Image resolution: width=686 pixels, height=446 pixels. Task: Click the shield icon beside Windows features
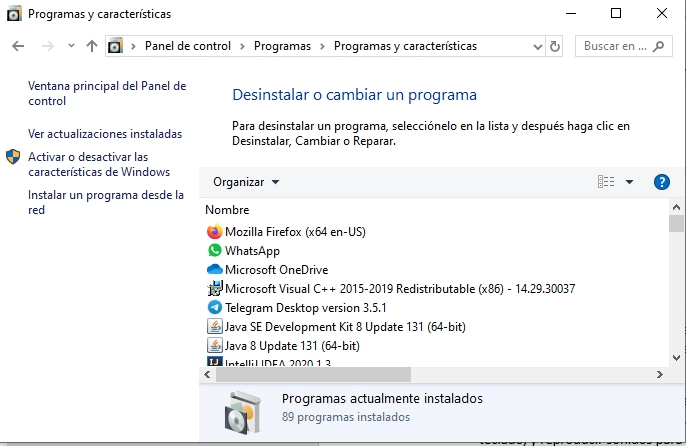pos(13,157)
